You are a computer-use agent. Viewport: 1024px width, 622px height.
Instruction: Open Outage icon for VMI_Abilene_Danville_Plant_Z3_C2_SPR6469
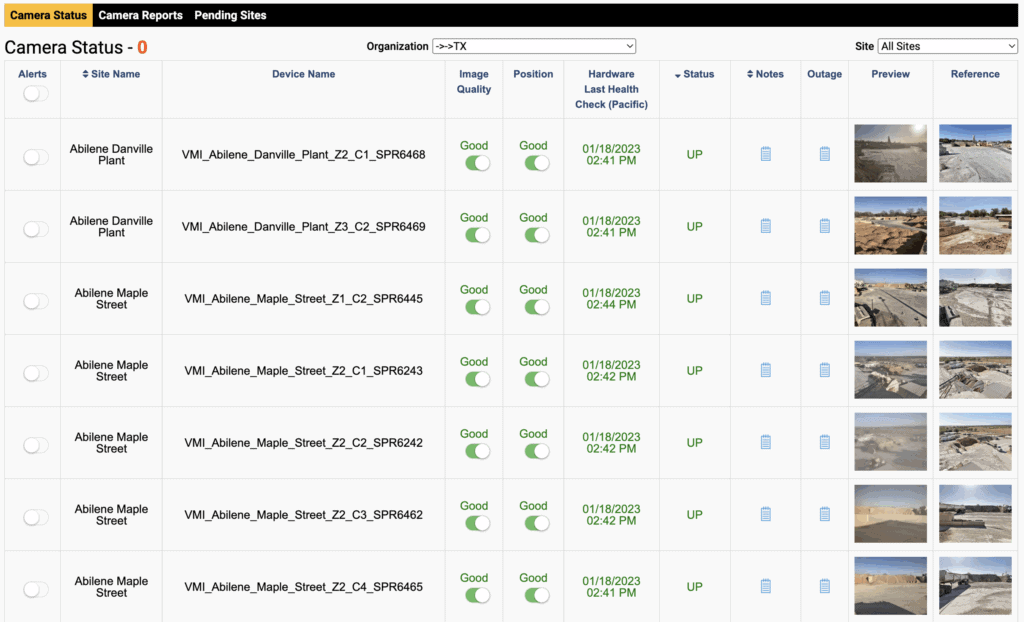pos(825,226)
